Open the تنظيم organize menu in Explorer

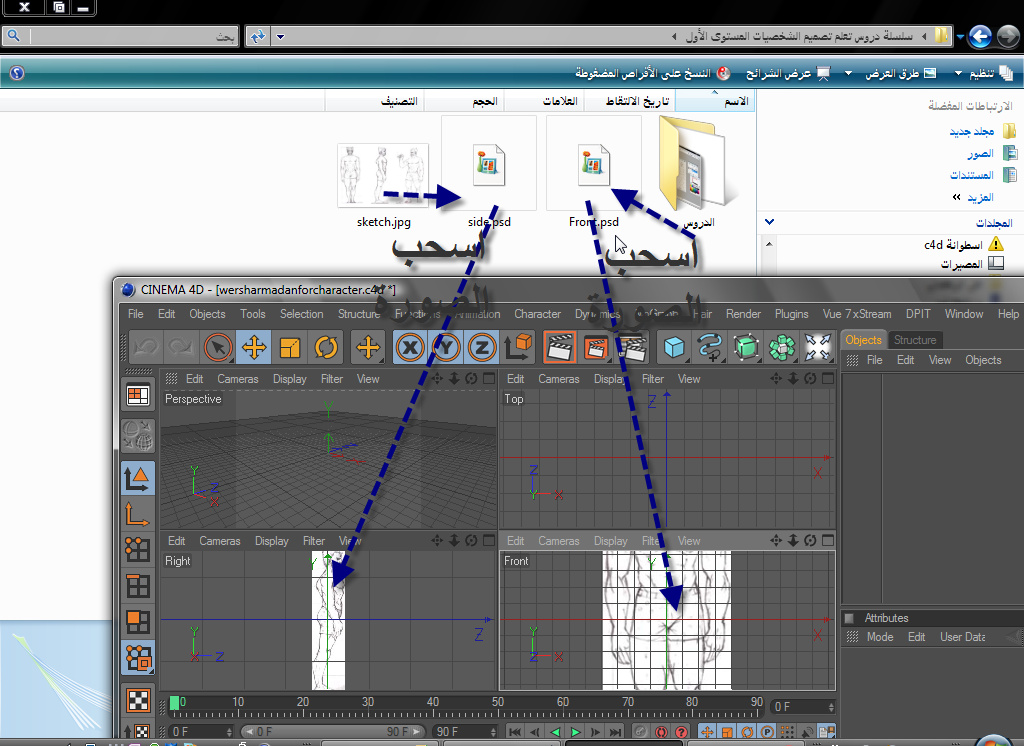click(x=984, y=73)
